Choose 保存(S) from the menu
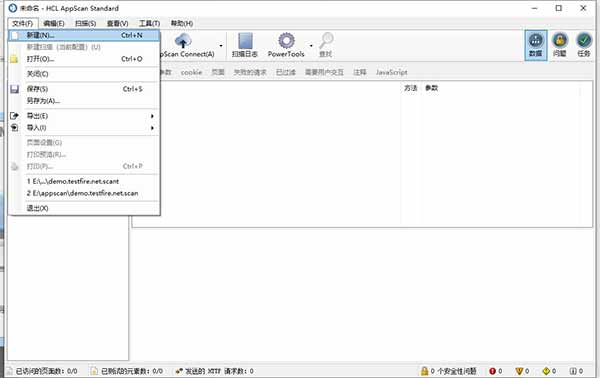Viewport: 600px width, 378px height. click(83, 89)
